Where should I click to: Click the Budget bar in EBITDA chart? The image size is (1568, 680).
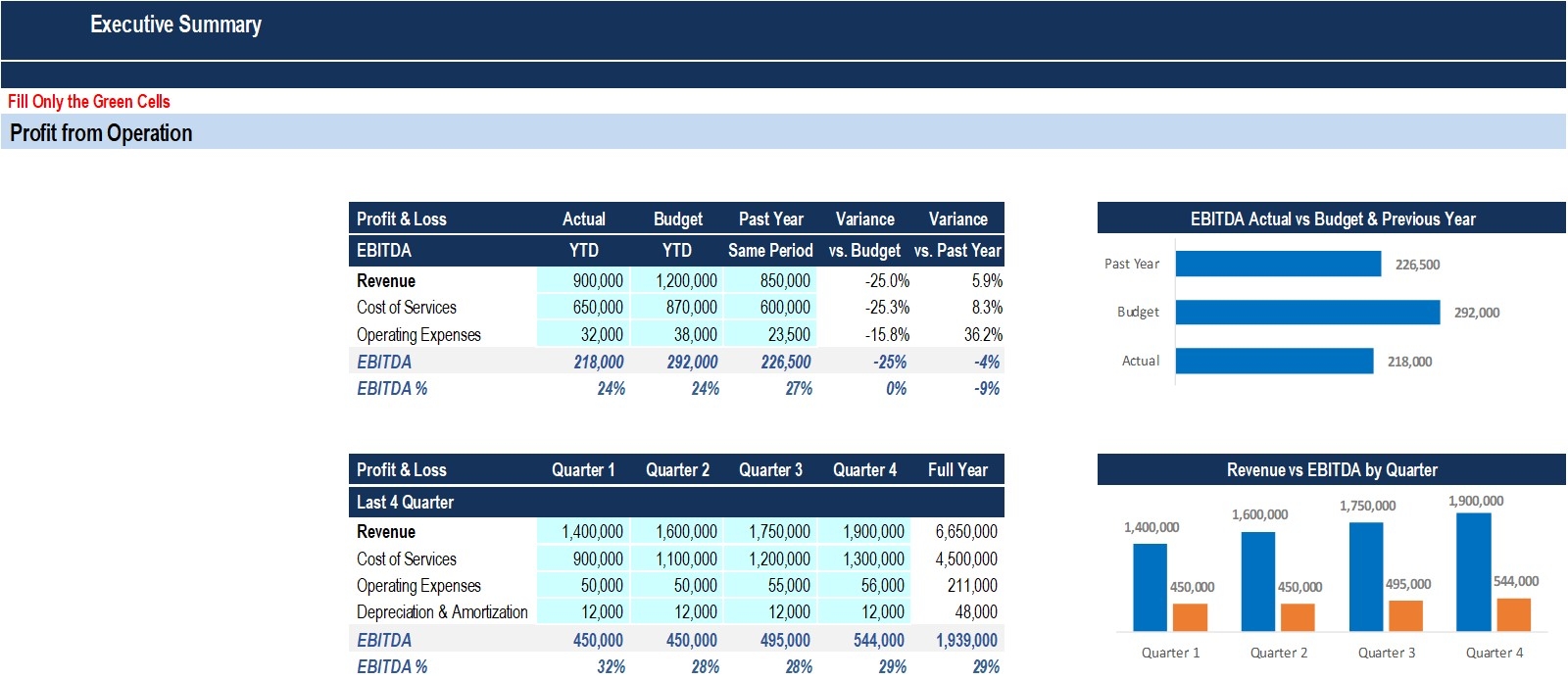pos(1306,313)
